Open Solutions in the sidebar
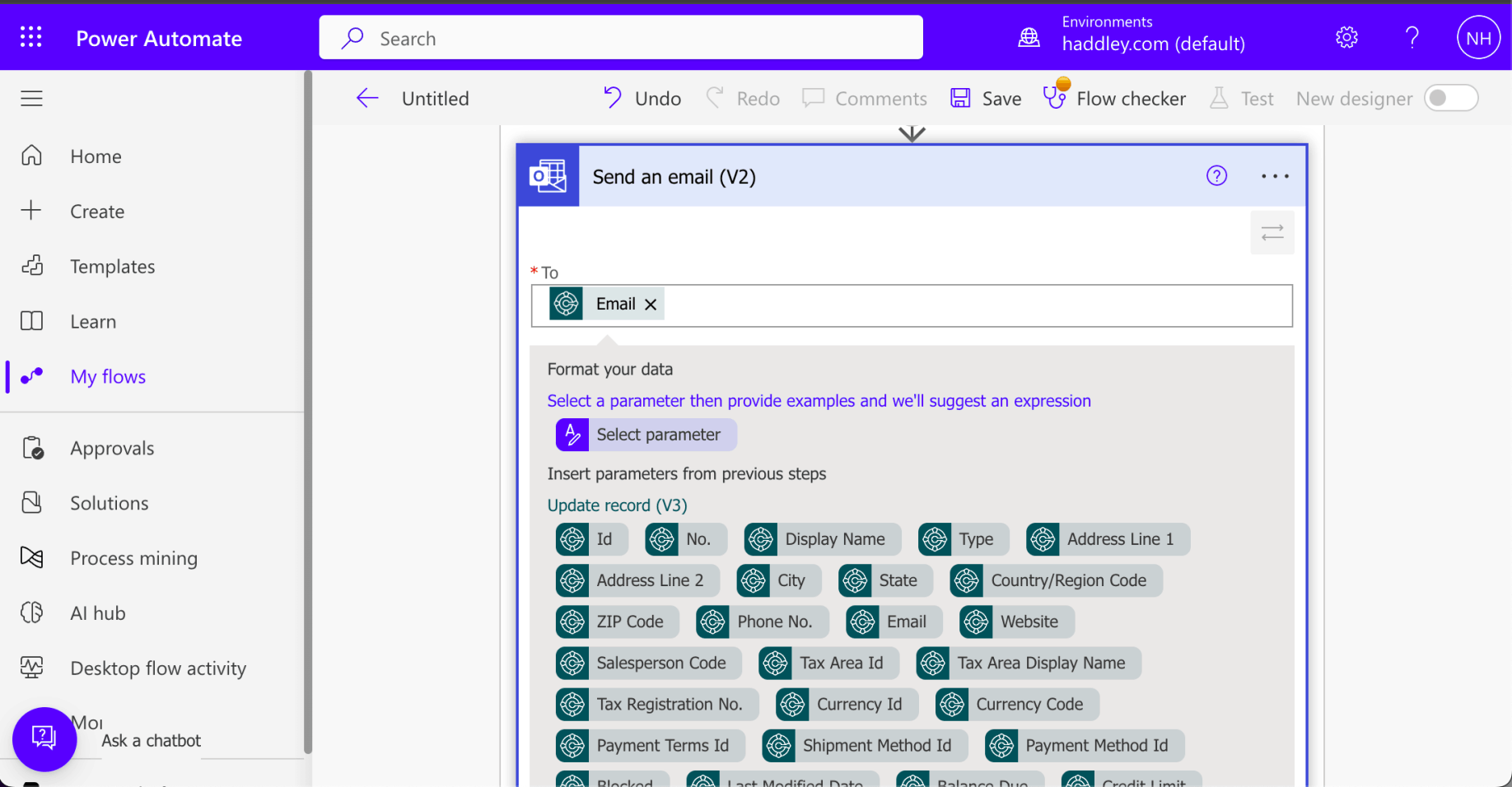Screen dimensions: 1512x787 pos(110,504)
